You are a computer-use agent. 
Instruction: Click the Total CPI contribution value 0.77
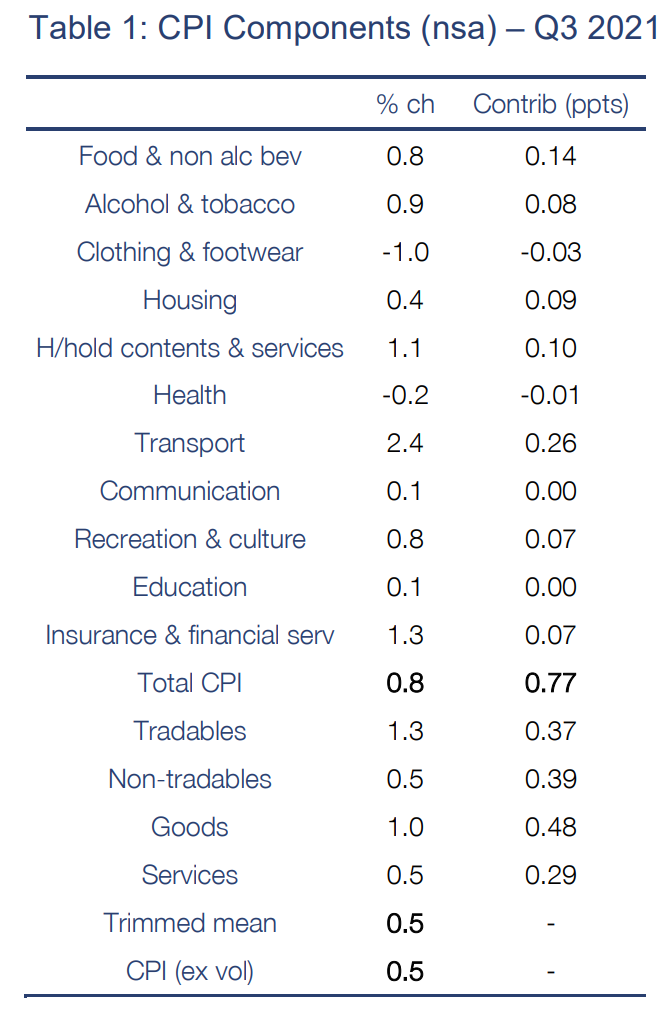coord(550,683)
